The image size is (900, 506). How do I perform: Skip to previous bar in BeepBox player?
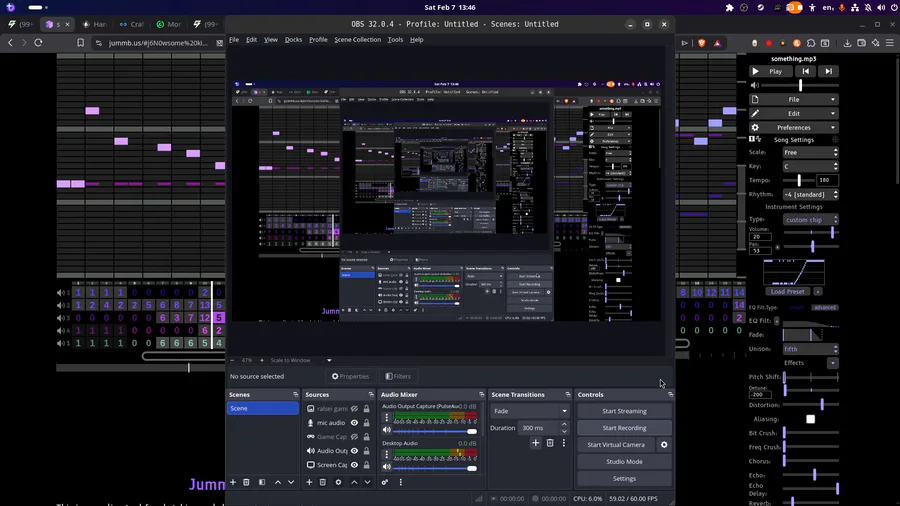806,71
